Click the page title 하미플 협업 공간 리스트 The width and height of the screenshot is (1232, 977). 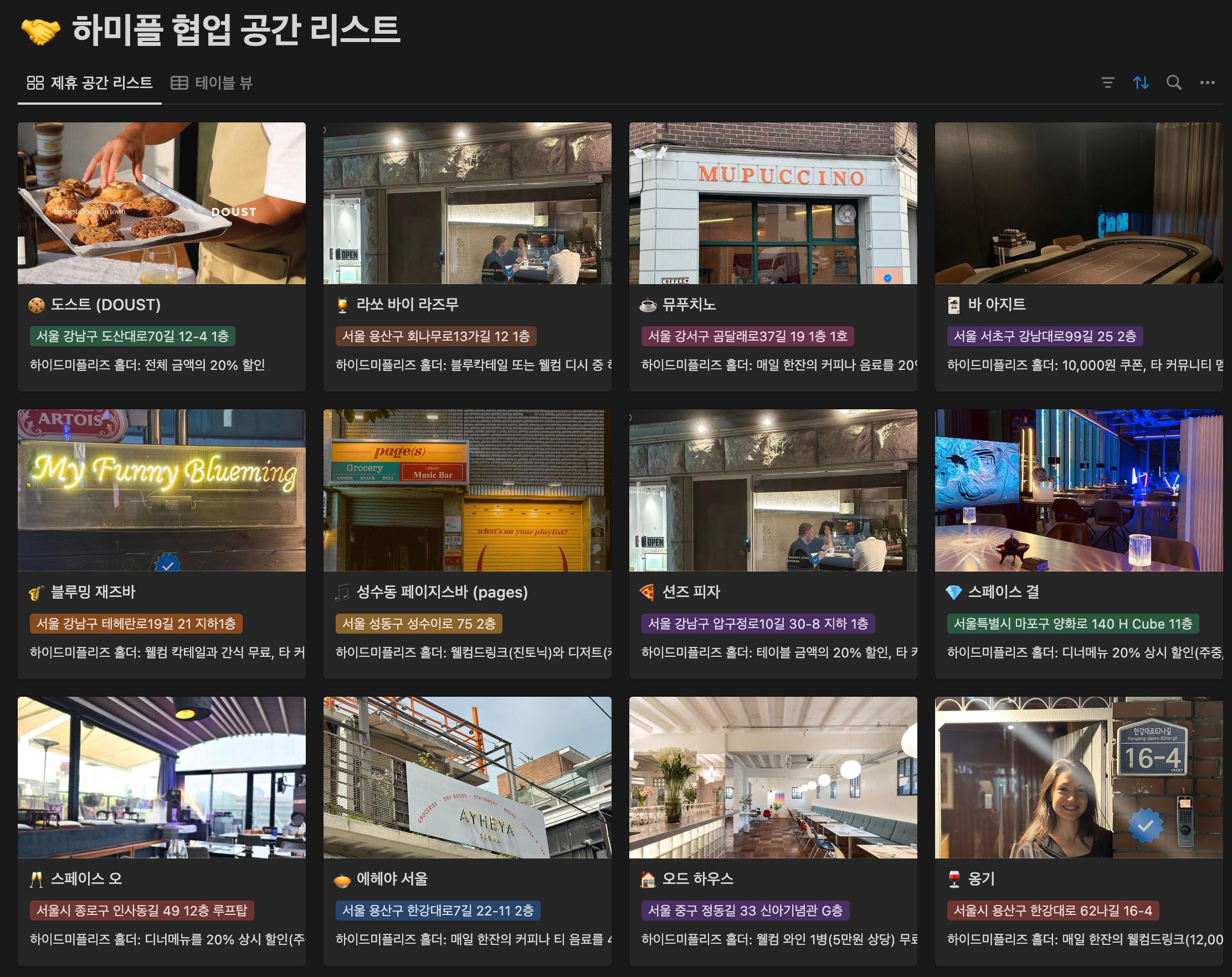coord(235,30)
